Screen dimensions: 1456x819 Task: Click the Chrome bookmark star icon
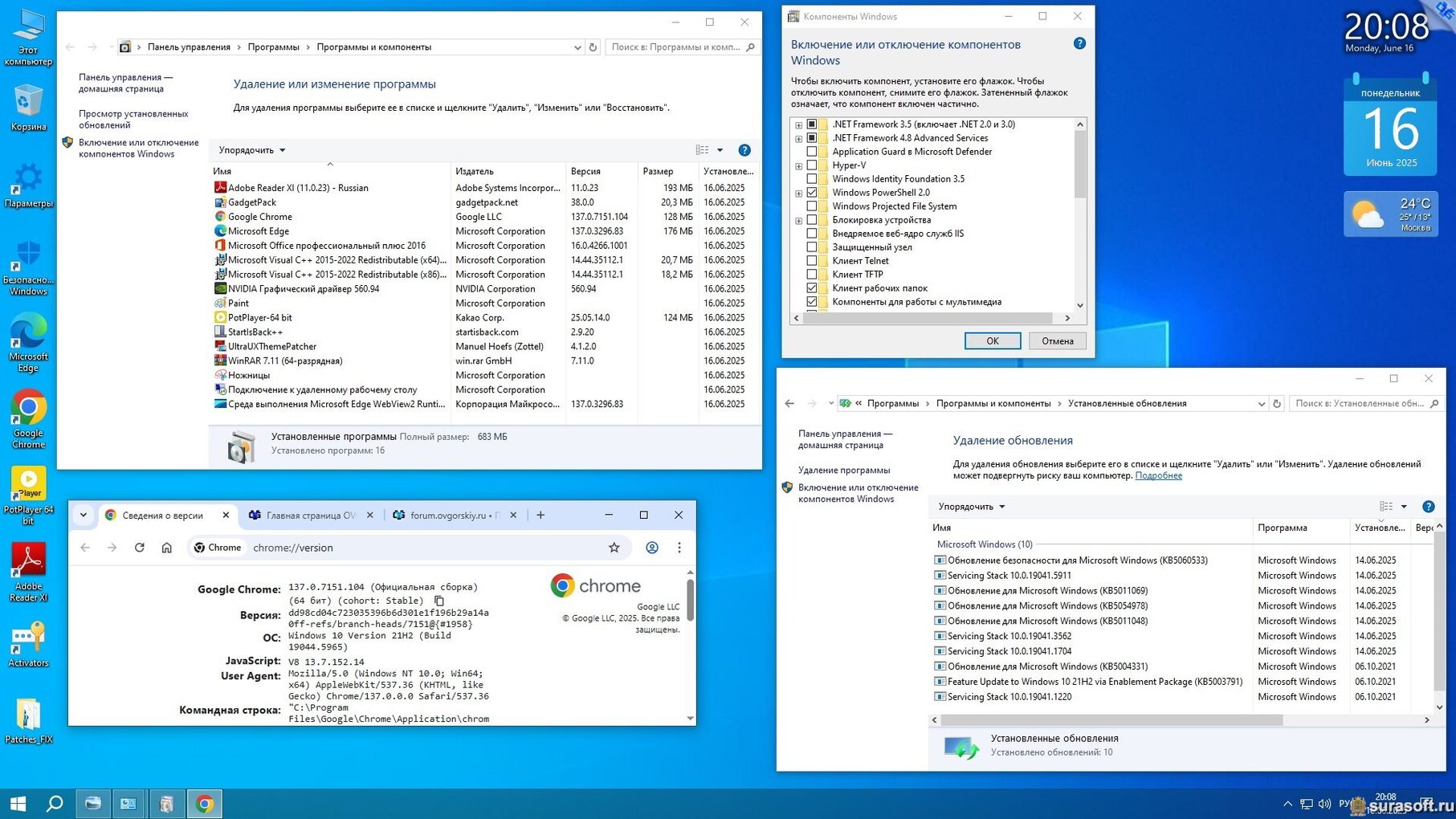(614, 548)
